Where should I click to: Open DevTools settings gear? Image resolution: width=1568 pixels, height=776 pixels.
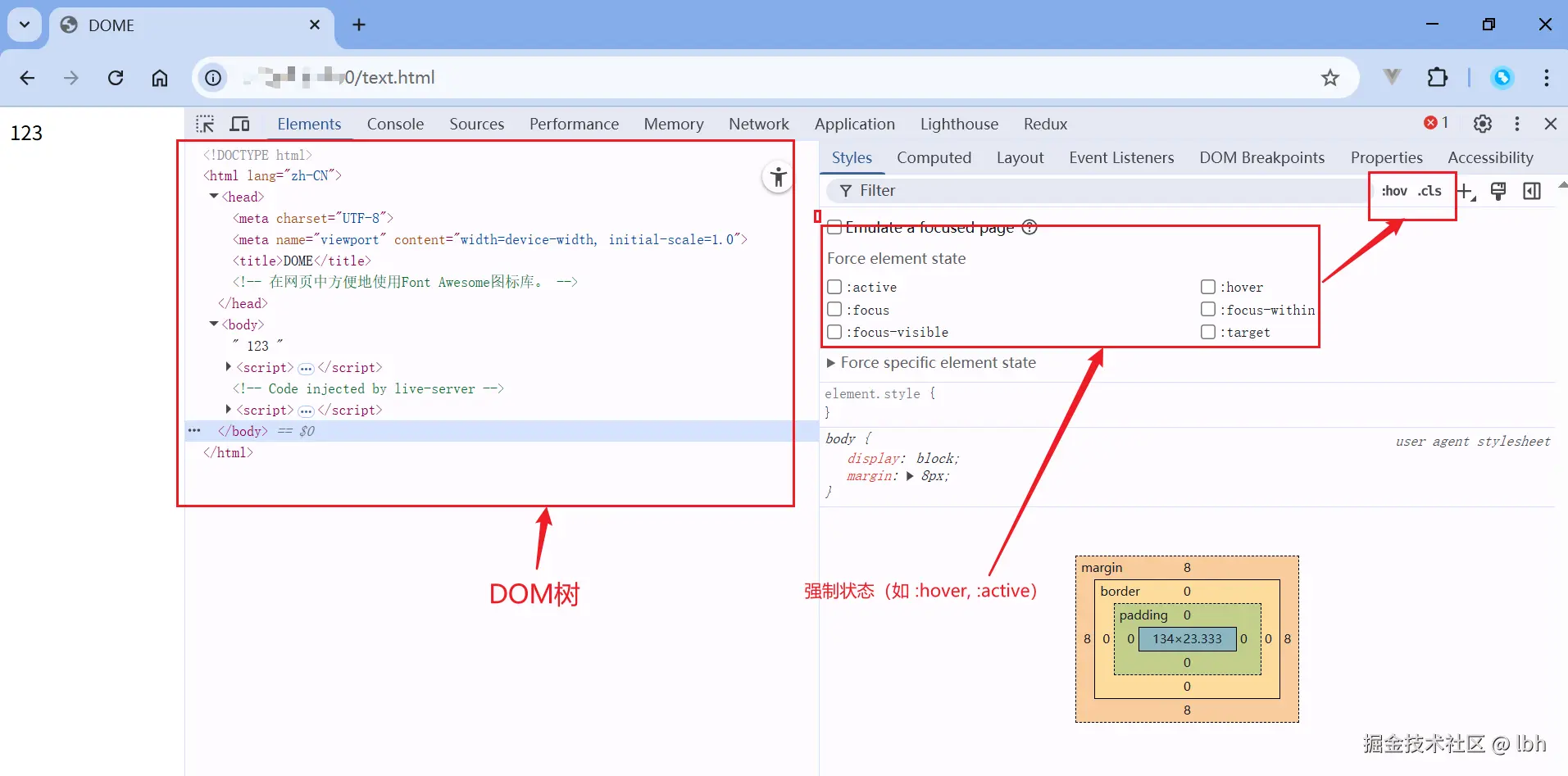click(x=1482, y=124)
